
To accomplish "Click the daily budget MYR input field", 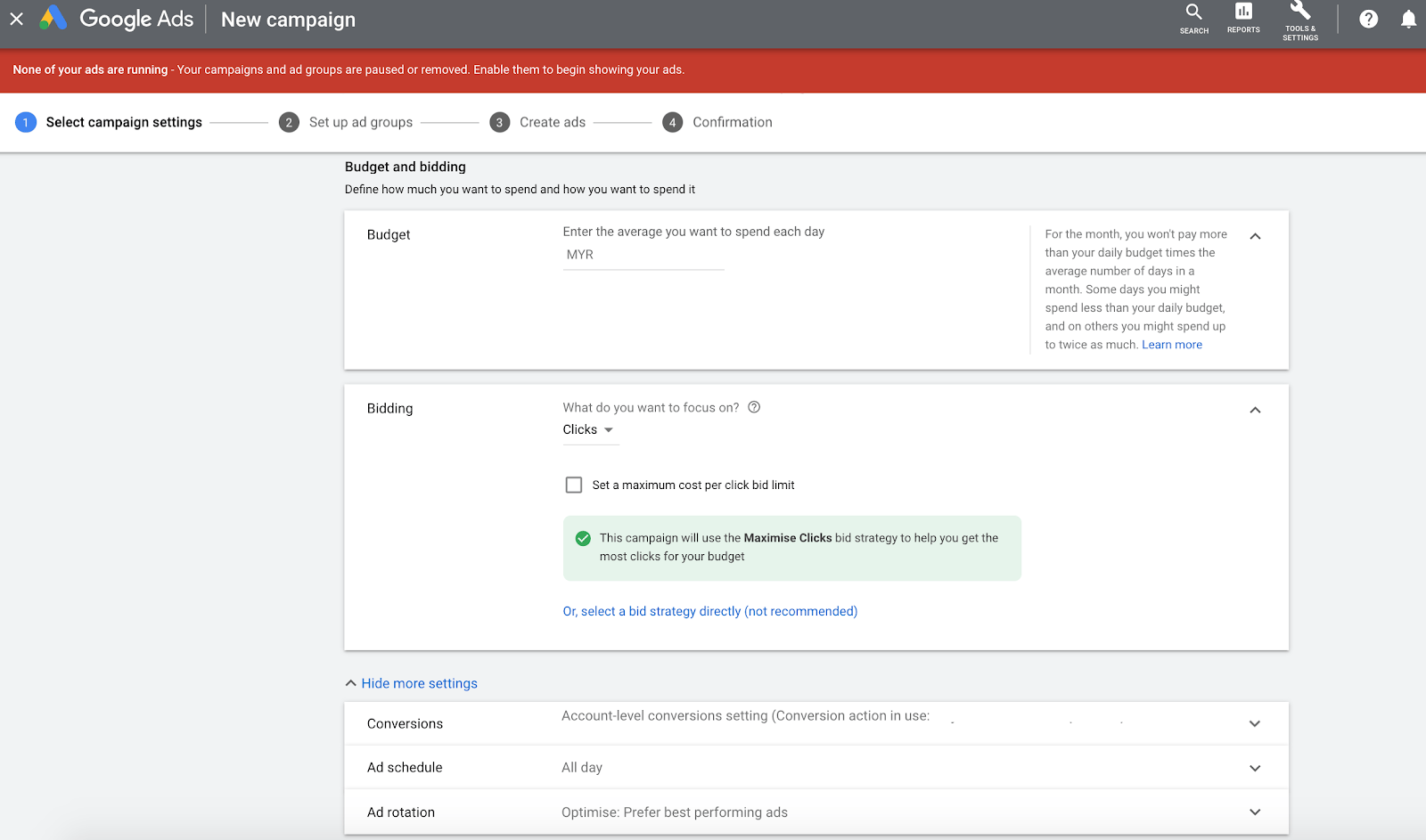I will 643,255.
